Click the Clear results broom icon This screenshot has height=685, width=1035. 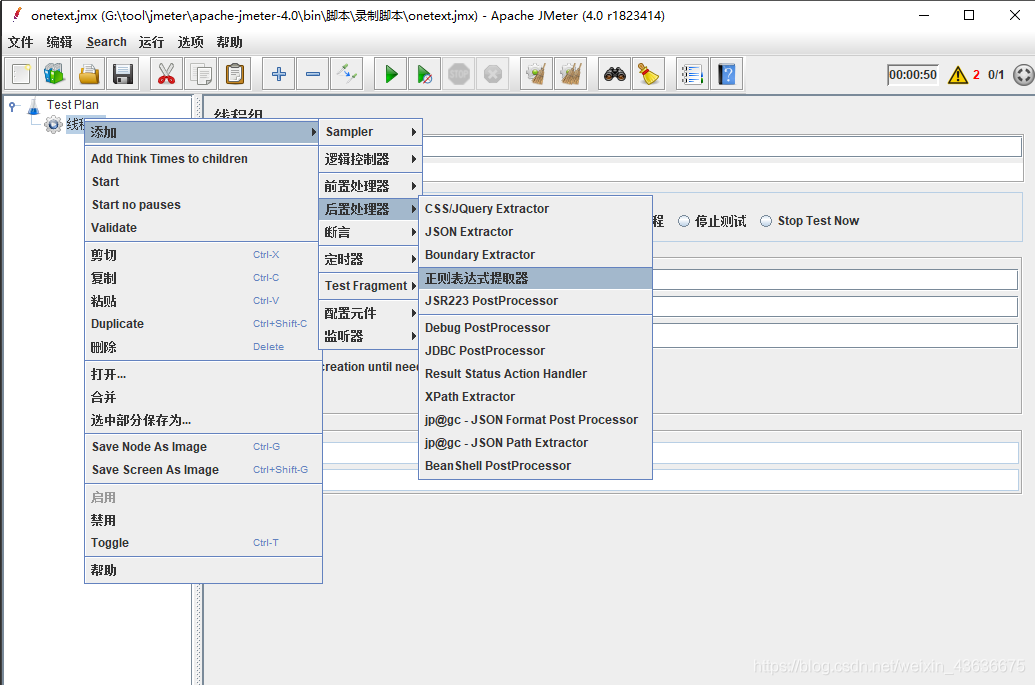pyautogui.click(x=537, y=74)
